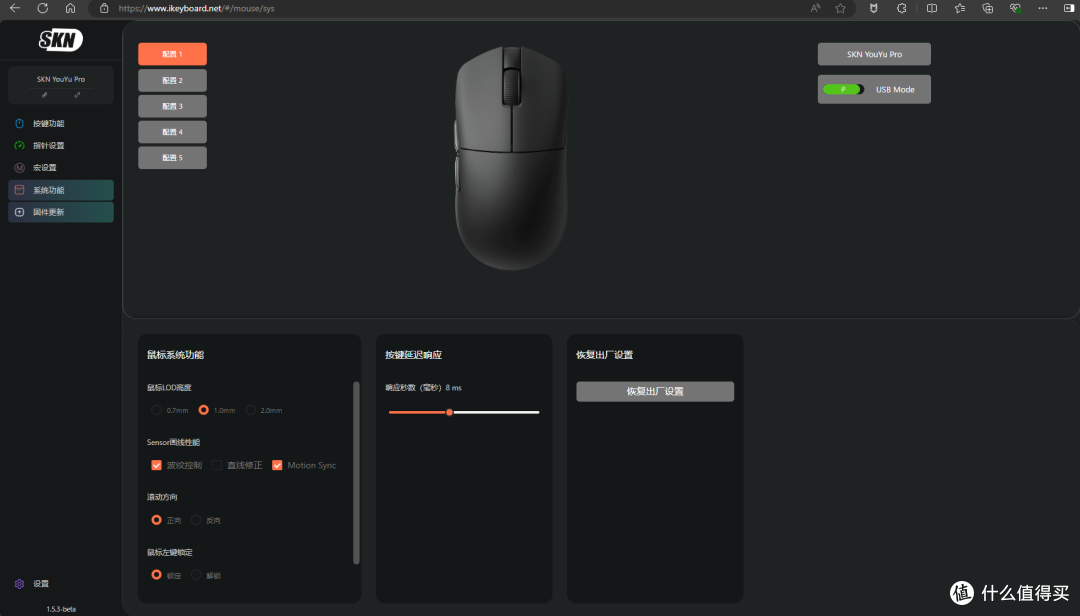Toggle Motion Sync checkbox

[x=277, y=465]
